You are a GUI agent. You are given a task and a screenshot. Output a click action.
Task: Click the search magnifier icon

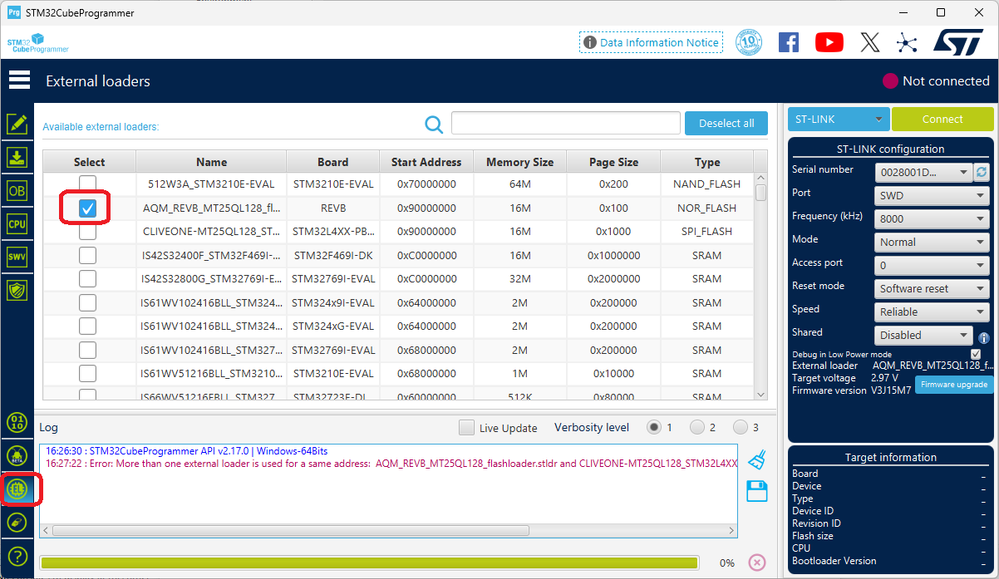click(x=434, y=124)
